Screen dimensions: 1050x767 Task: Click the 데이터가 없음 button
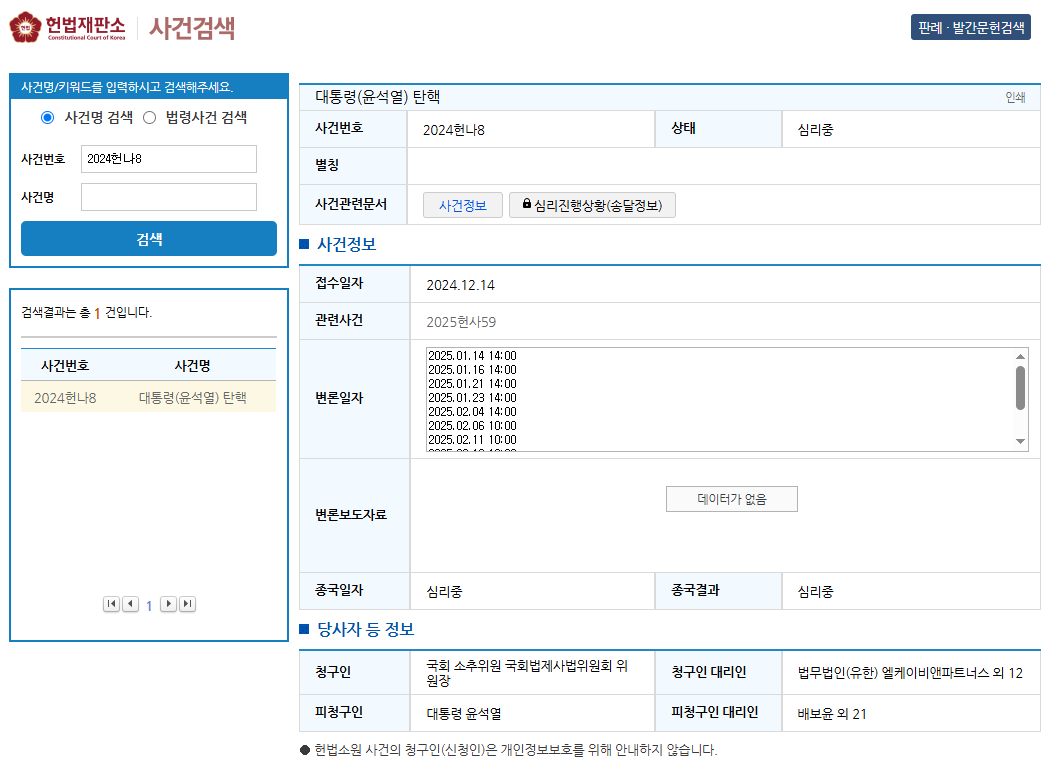click(x=731, y=498)
